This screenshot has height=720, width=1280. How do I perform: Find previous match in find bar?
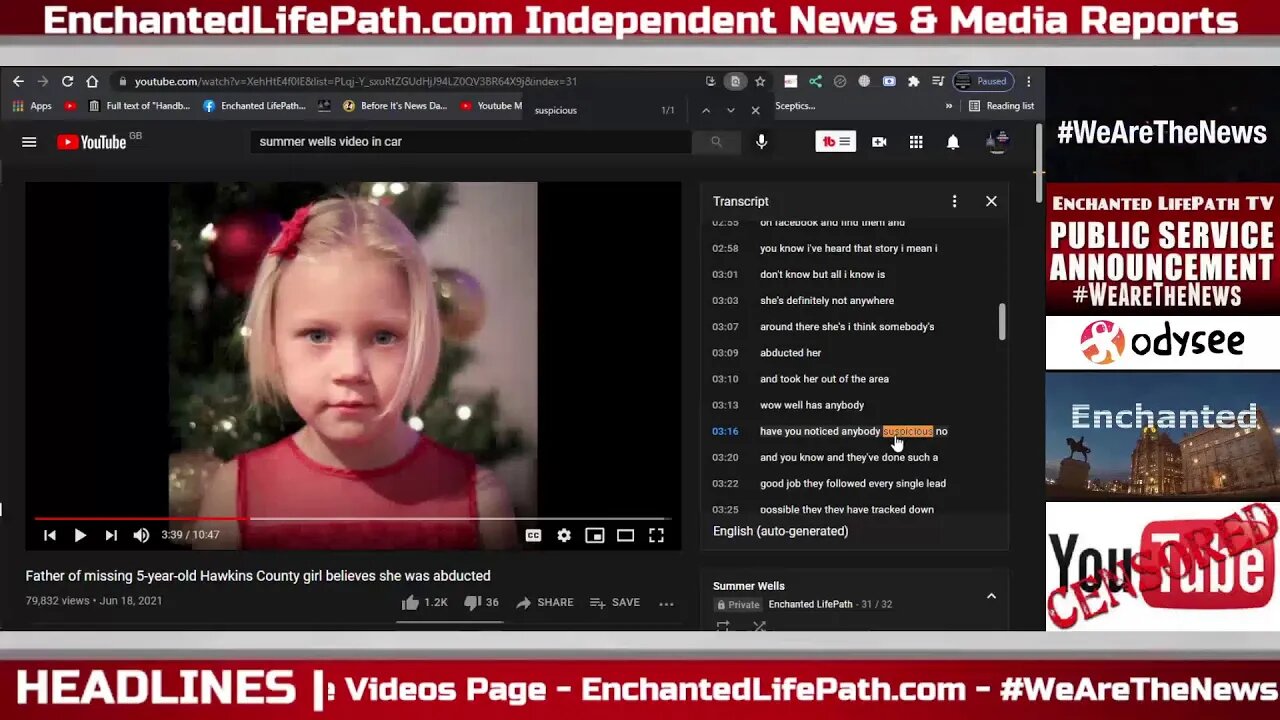(x=705, y=110)
